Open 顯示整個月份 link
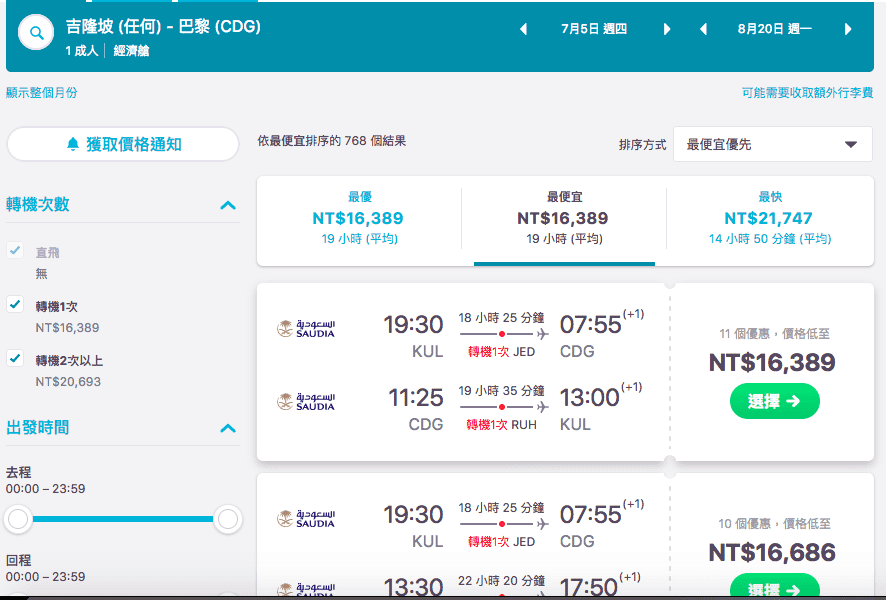 pyautogui.click(x=42, y=93)
